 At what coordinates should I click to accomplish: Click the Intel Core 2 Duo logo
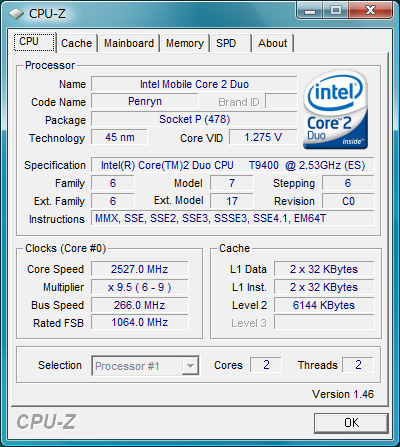(335, 109)
